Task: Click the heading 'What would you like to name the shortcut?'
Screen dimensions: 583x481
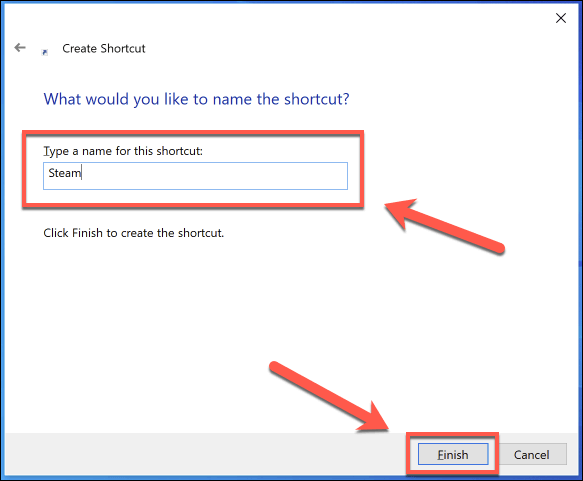Action: click(x=196, y=99)
